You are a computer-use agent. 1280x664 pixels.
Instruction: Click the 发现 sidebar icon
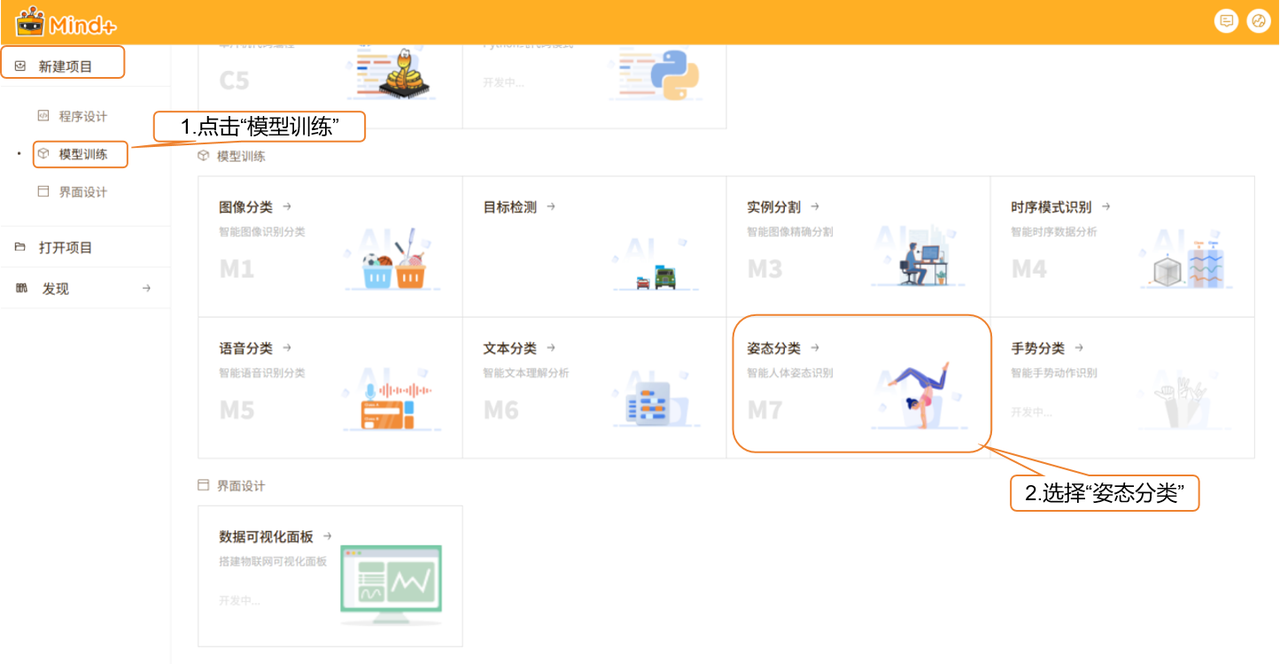[x=21, y=288]
